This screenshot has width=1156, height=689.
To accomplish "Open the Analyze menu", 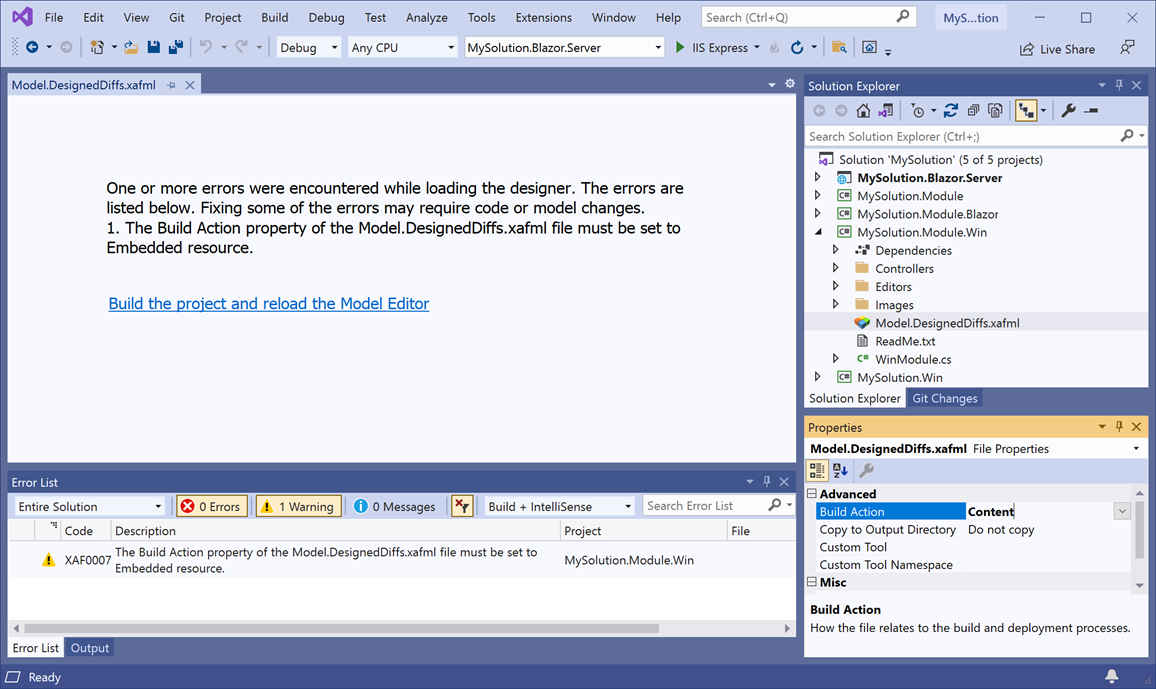I will tap(426, 17).
